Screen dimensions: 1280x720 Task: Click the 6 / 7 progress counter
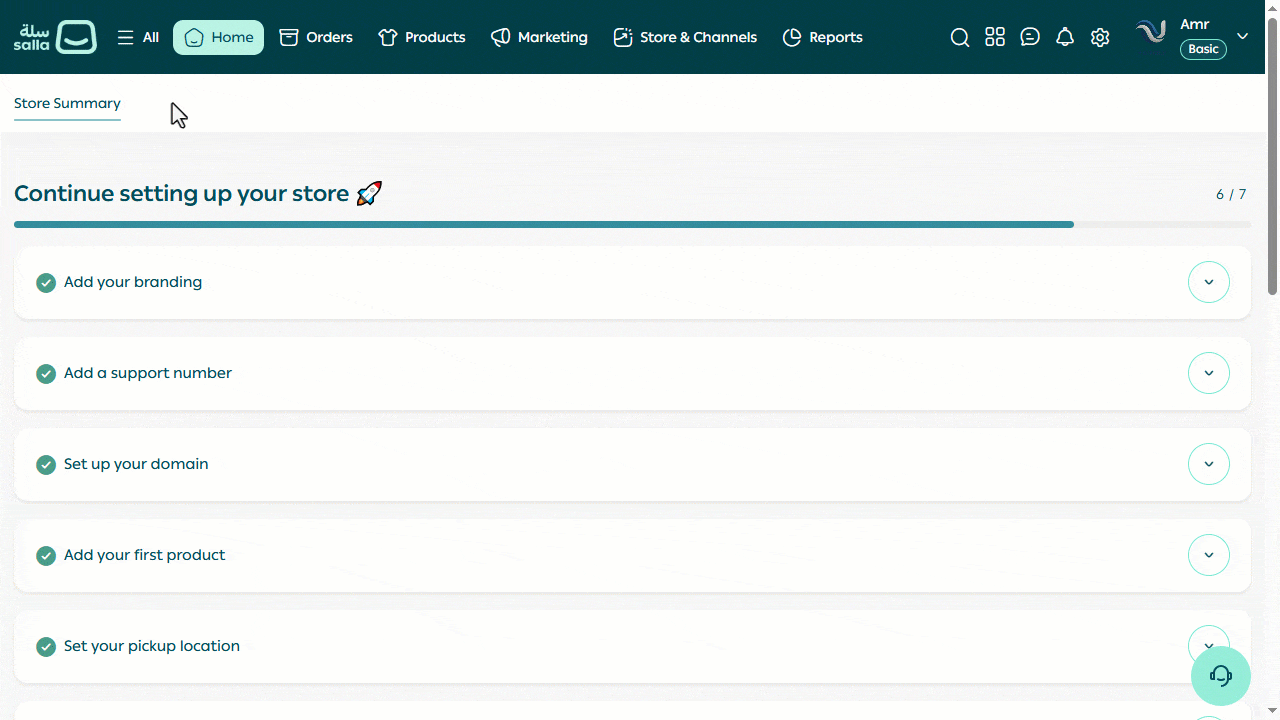[1231, 194]
